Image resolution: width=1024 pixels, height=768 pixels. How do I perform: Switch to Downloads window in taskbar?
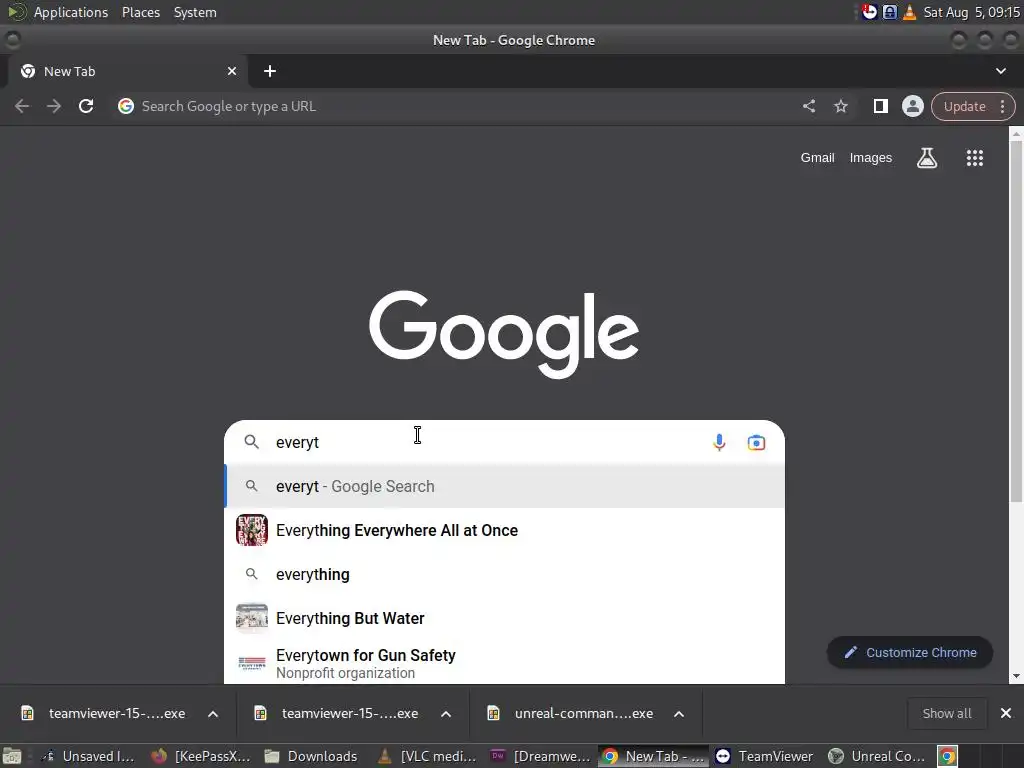click(x=312, y=756)
